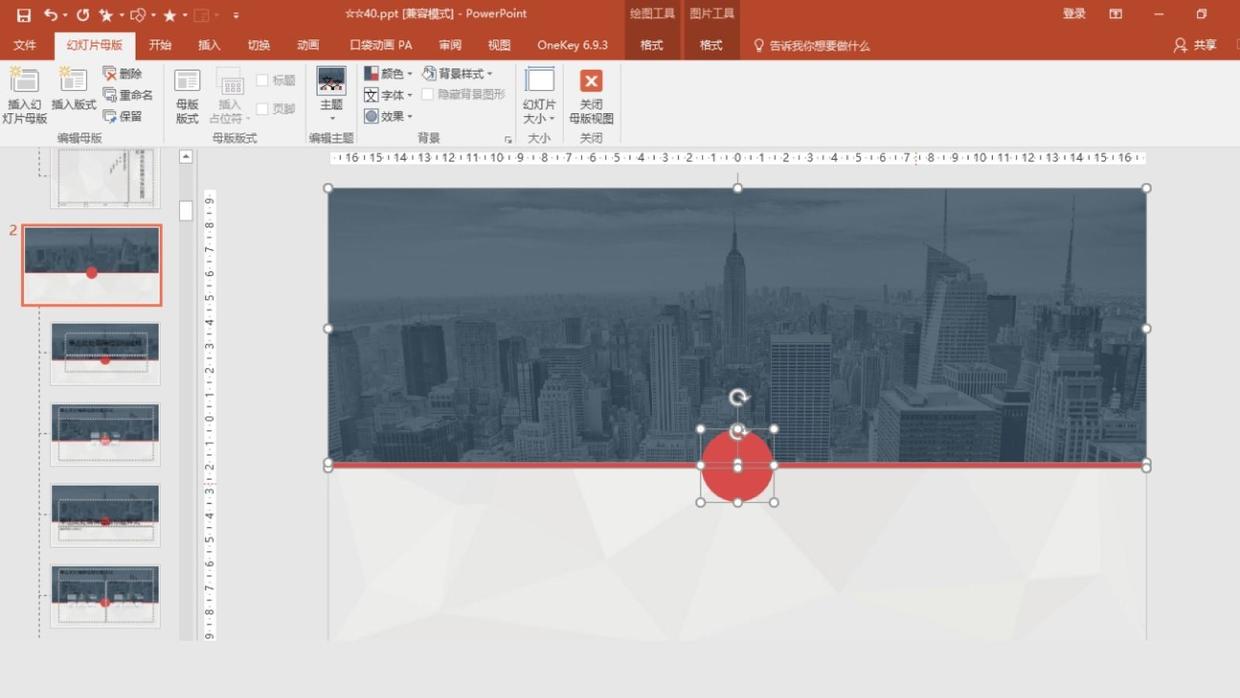Click Insert Slide Master (插入幻灯片母版) icon
This screenshot has height=698, width=1240.
coord(24,95)
